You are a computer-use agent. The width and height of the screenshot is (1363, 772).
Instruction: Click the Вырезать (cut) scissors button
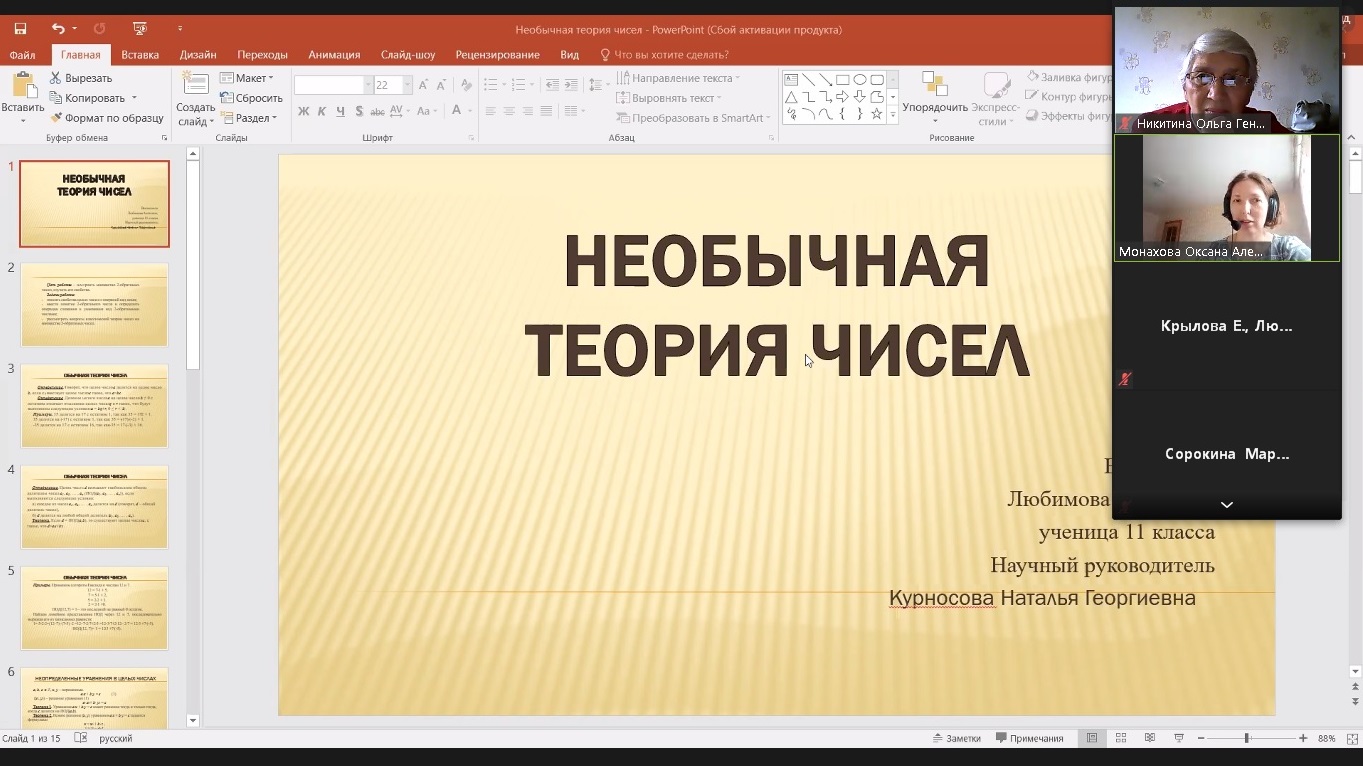(82, 78)
